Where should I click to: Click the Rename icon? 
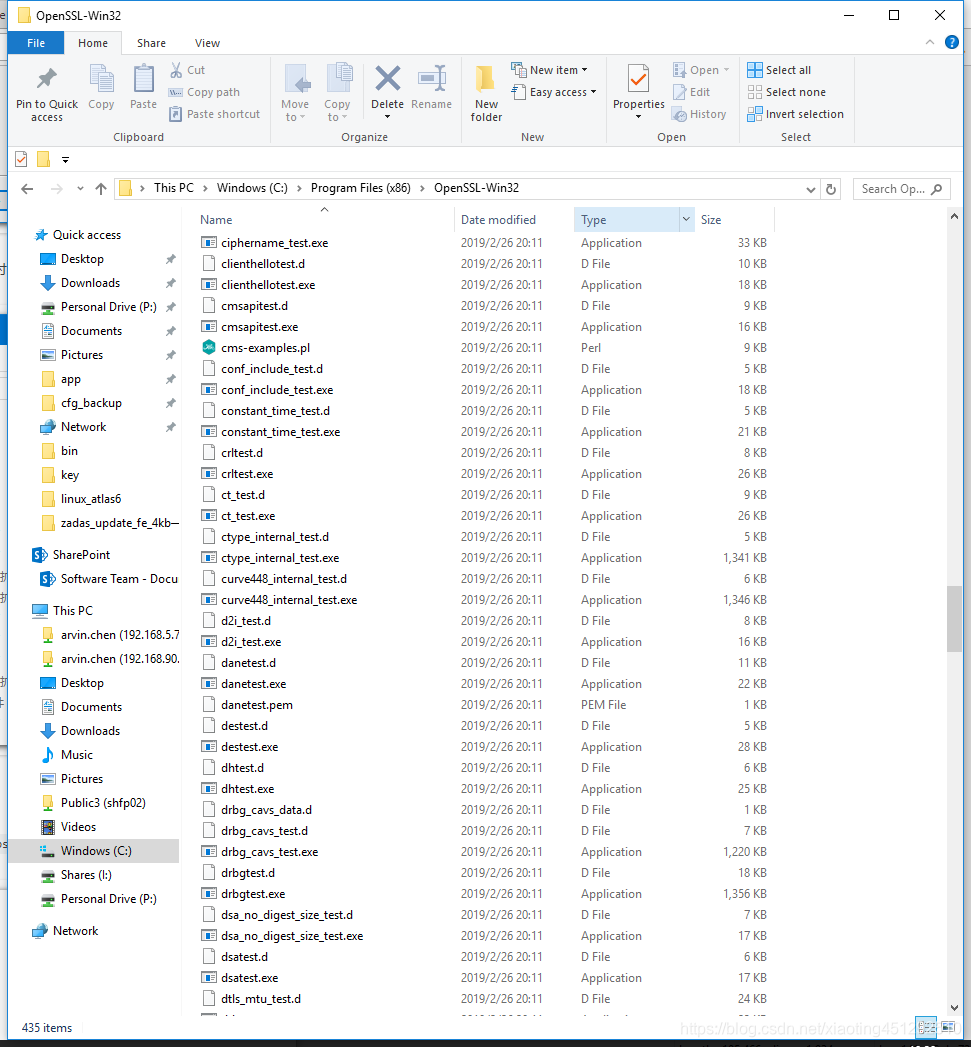431,78
